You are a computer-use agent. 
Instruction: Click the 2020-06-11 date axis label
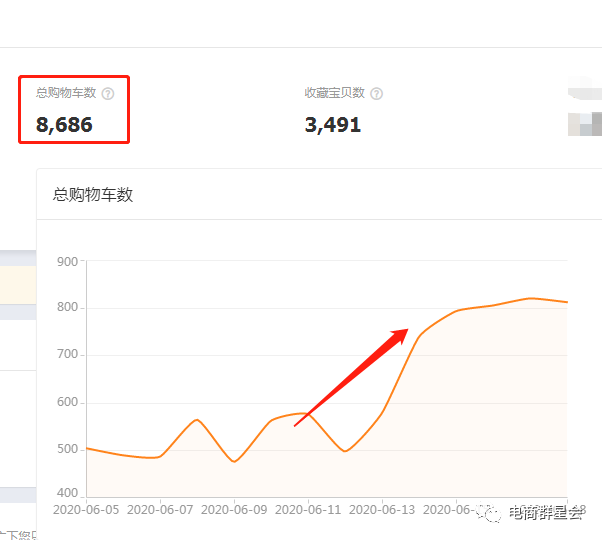click(x=308, y=510)
